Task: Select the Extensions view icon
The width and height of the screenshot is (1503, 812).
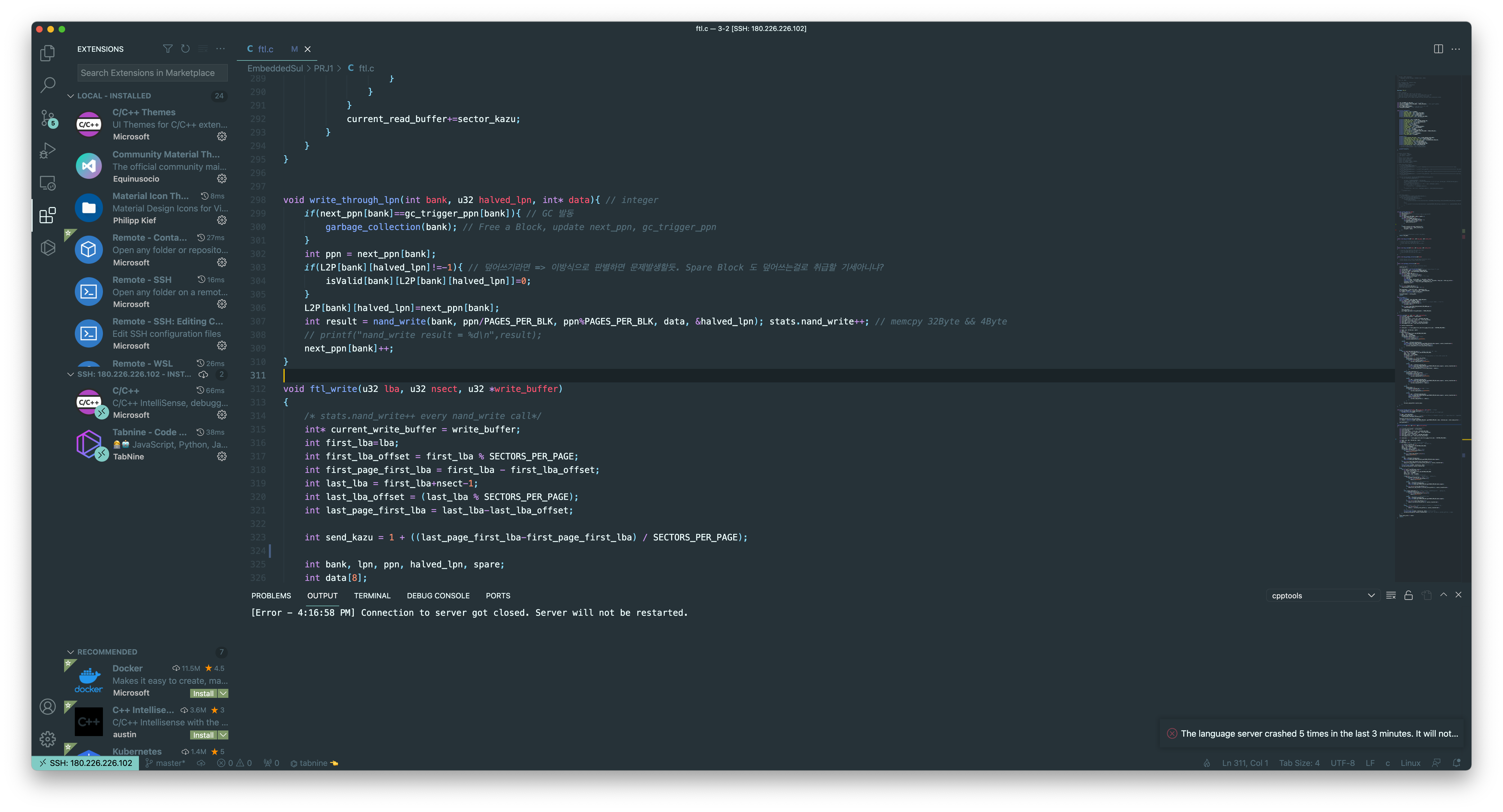Action: pyautogui.click(x=47, y=215)
